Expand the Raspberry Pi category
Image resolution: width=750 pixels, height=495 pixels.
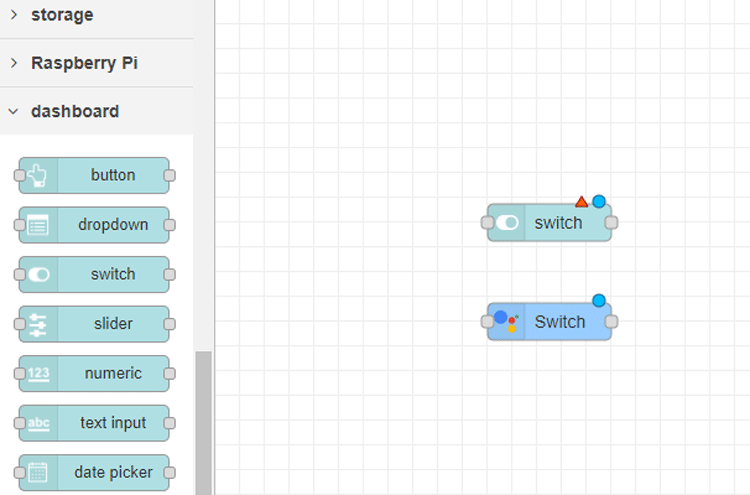(84, 63)
